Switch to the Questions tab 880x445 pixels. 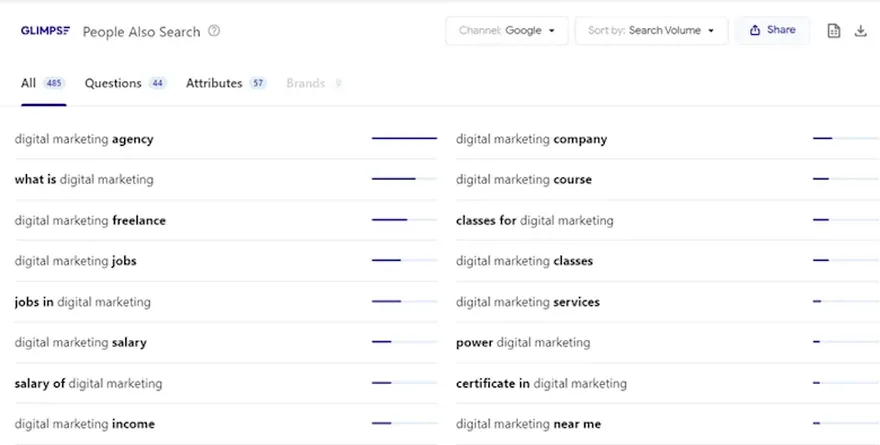pos(125,84)
